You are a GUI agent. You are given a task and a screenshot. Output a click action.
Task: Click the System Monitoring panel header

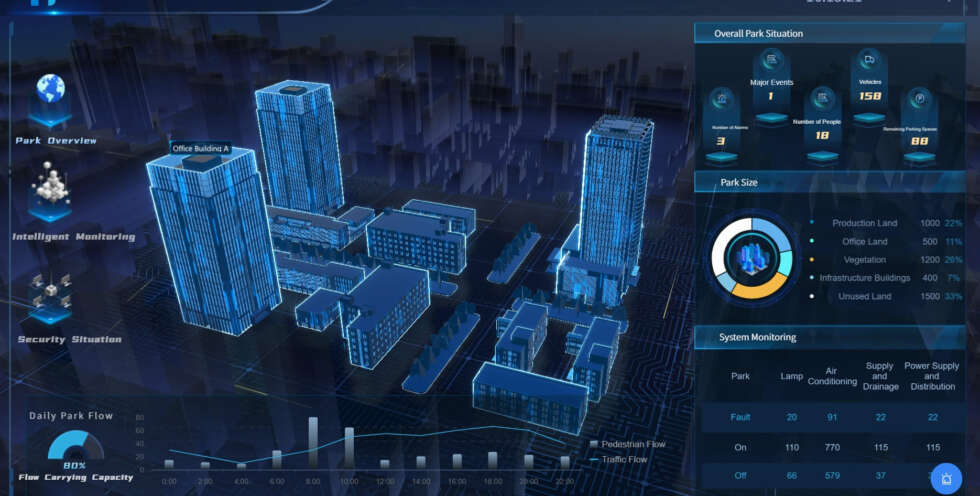click(x=757, y=337)
